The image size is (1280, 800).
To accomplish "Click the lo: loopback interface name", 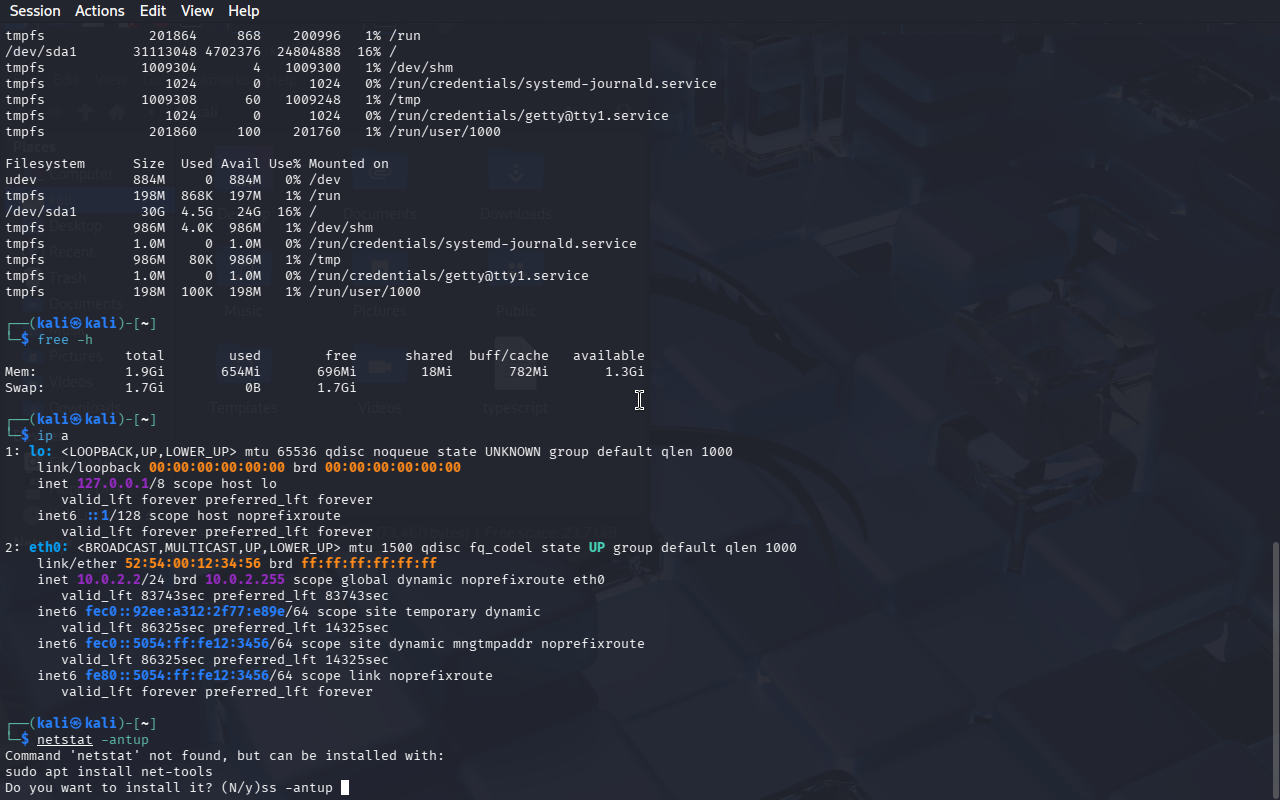I will [x=41, y=452].
